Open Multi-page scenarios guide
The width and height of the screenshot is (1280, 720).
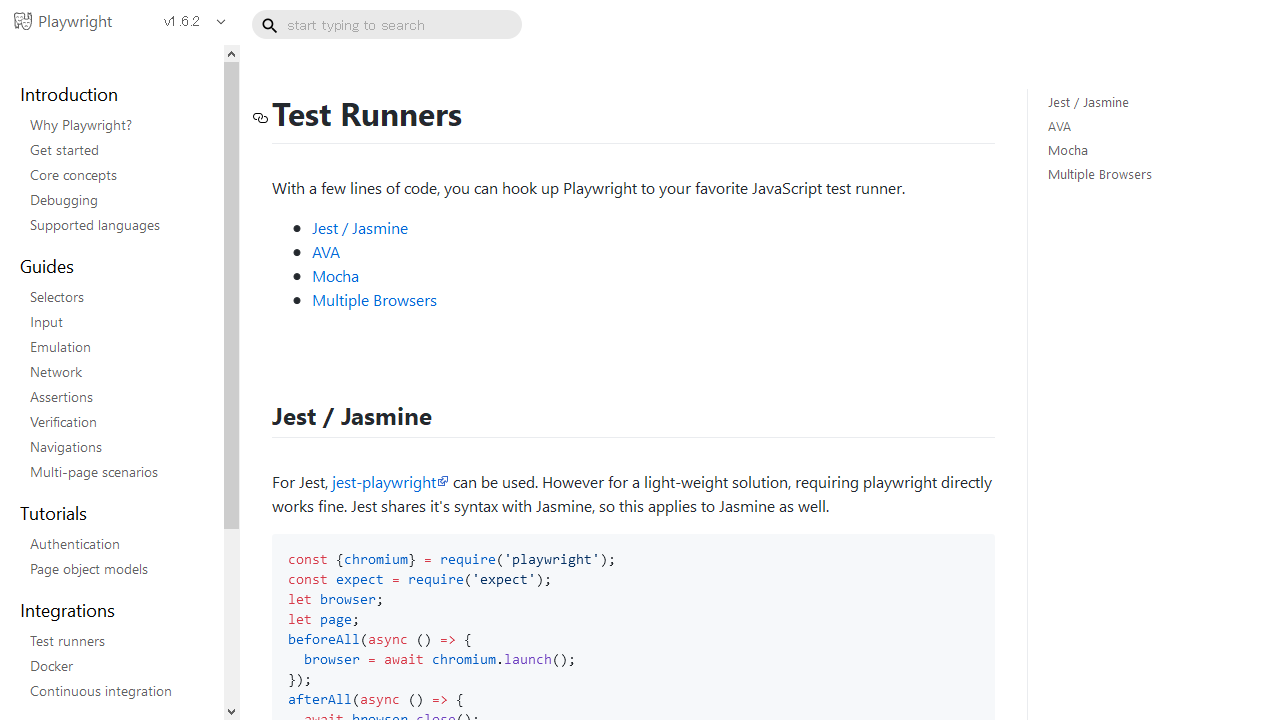point(94,472)
